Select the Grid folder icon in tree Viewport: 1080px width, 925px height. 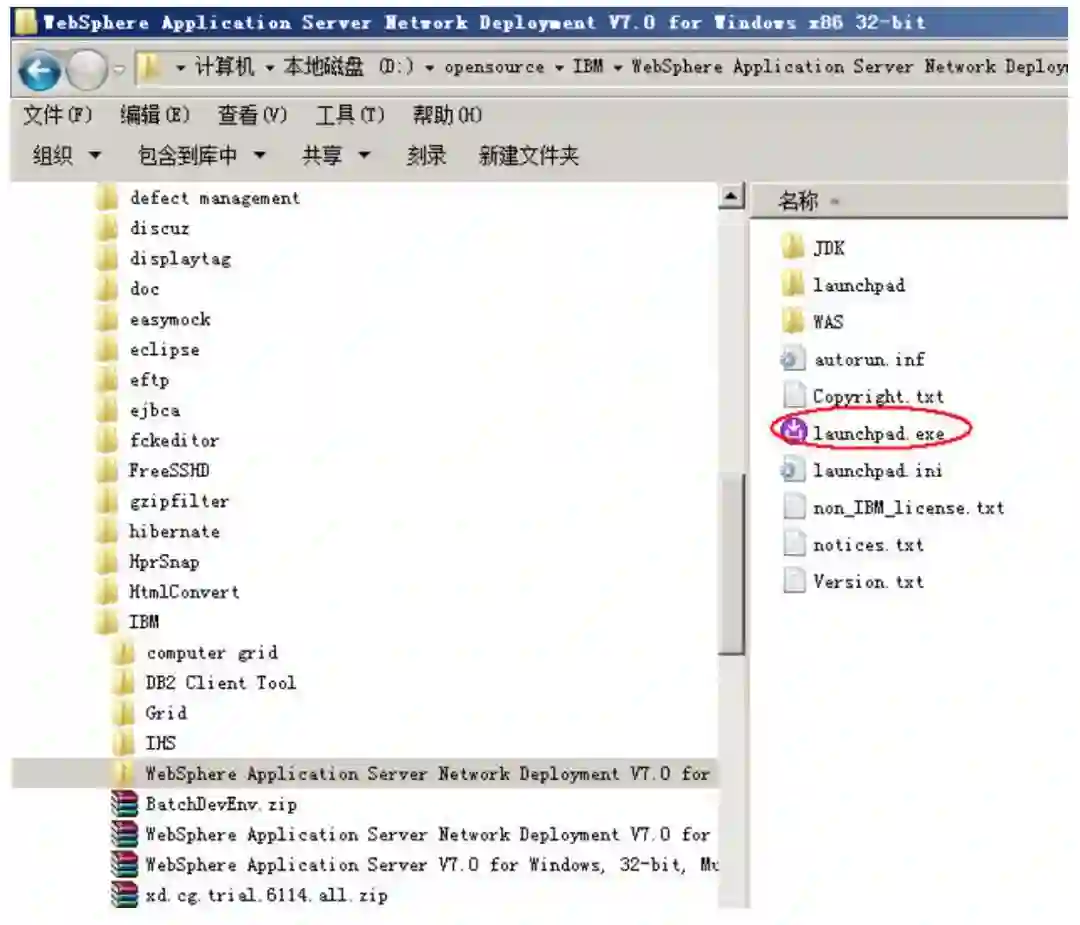(123, 713)
